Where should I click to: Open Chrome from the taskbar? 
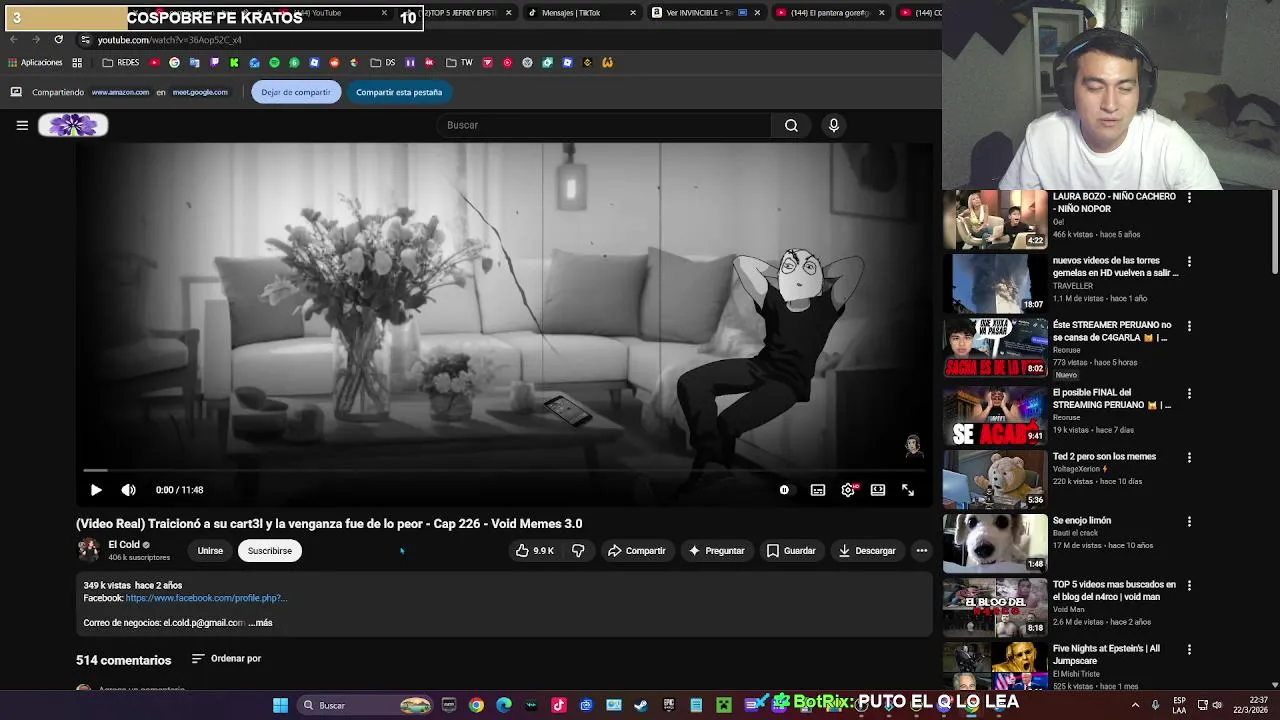coord(476,705)
